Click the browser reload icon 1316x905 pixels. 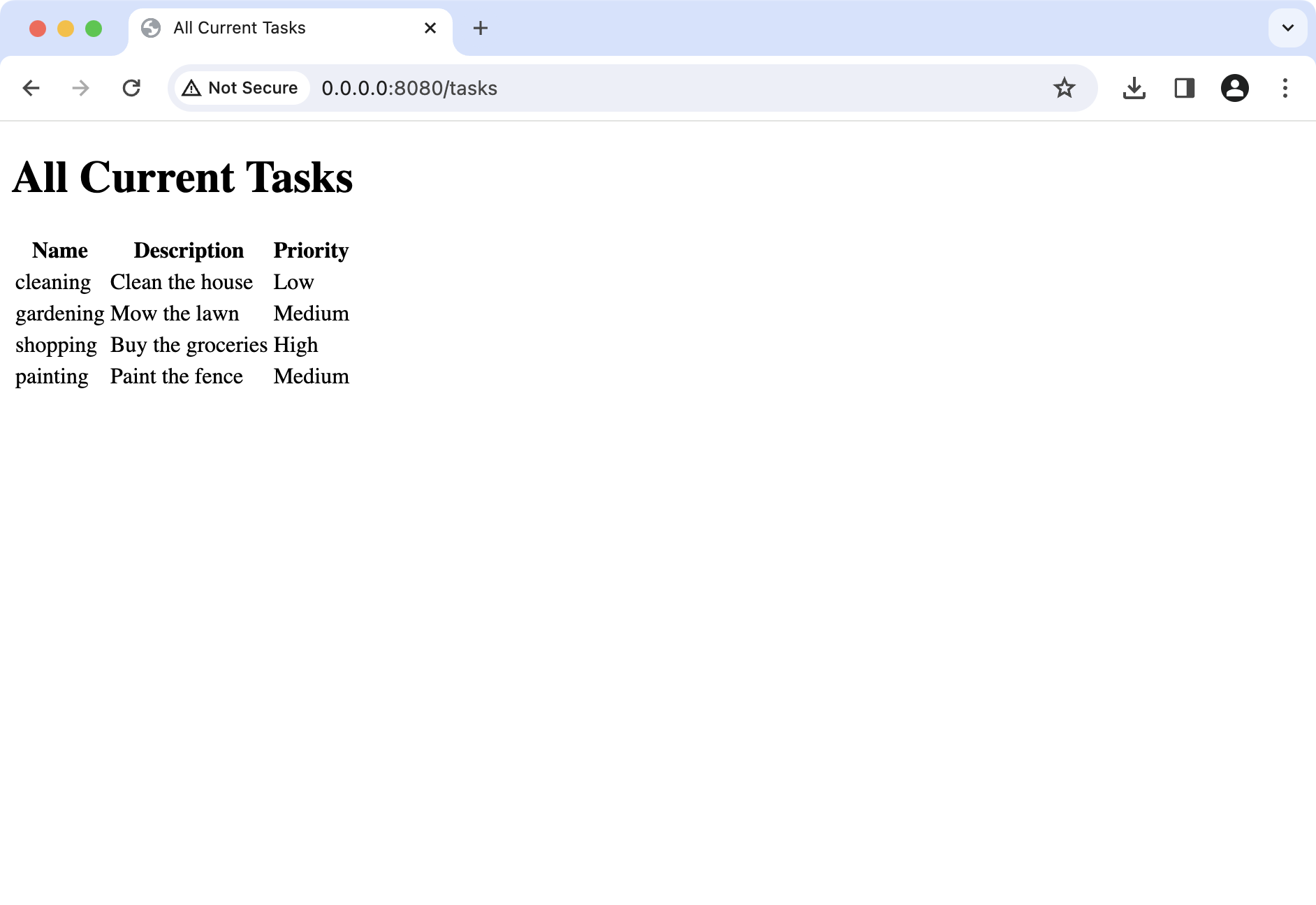tap(131, 88)
